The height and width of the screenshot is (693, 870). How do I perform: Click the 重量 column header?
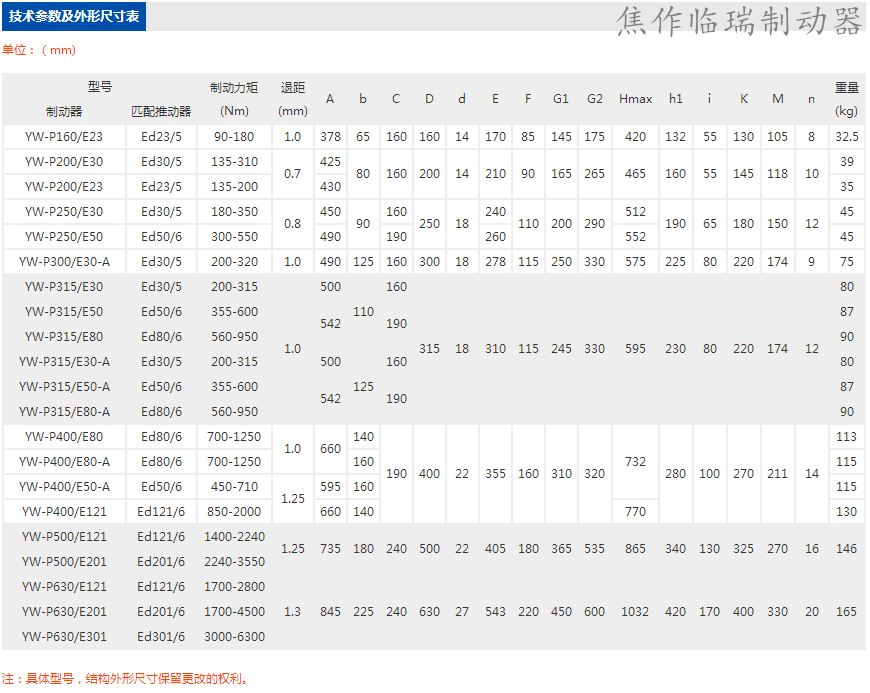pyautogui.click(x=847, y=87)
